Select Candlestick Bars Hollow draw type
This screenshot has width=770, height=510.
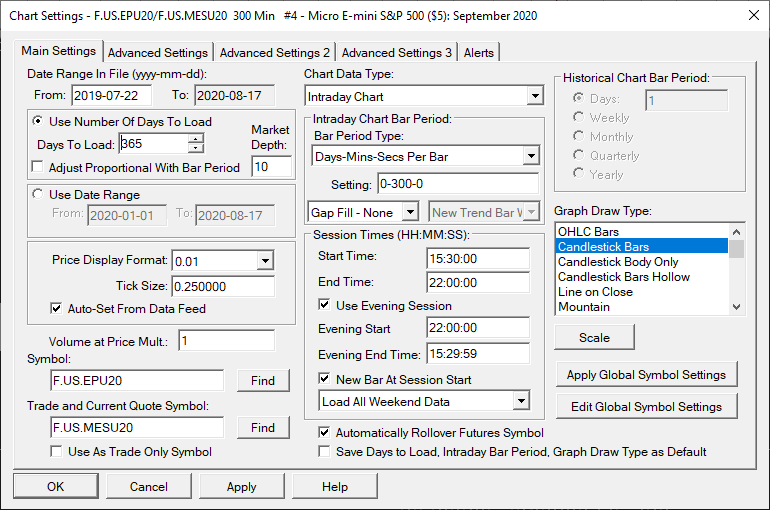(642, 276)
